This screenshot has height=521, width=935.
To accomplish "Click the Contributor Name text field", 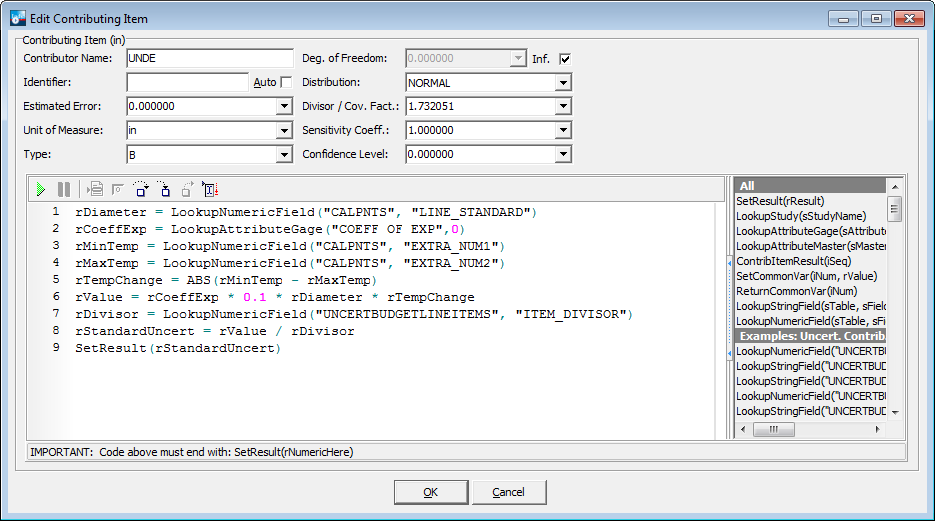I will point(195,59).
